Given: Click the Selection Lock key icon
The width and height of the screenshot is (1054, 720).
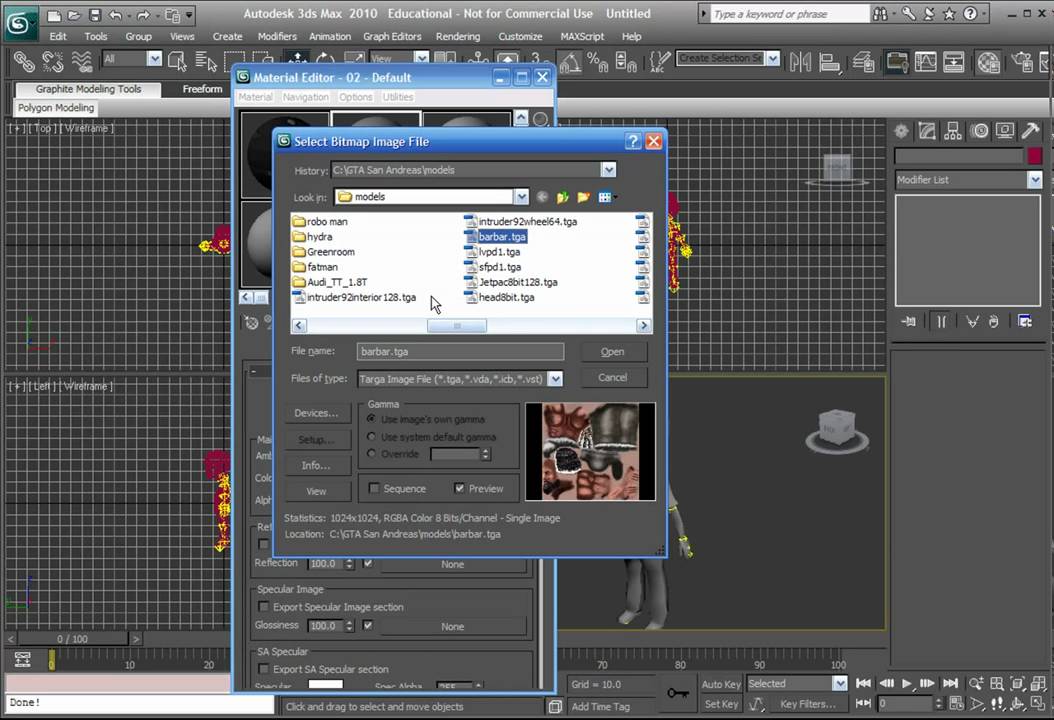Looking at the screenshot, I should click(677, 692).
